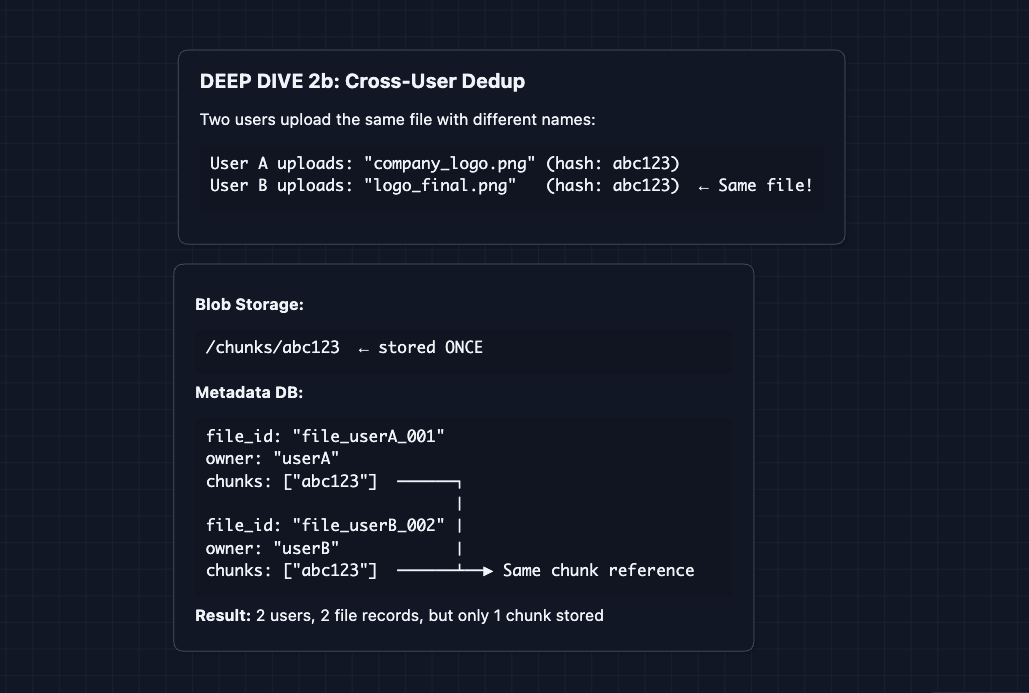The height and width of the screenshot is (693, 1029).
Task: Click the "Two users upload the same file" sentence
Action: (397, 120)
